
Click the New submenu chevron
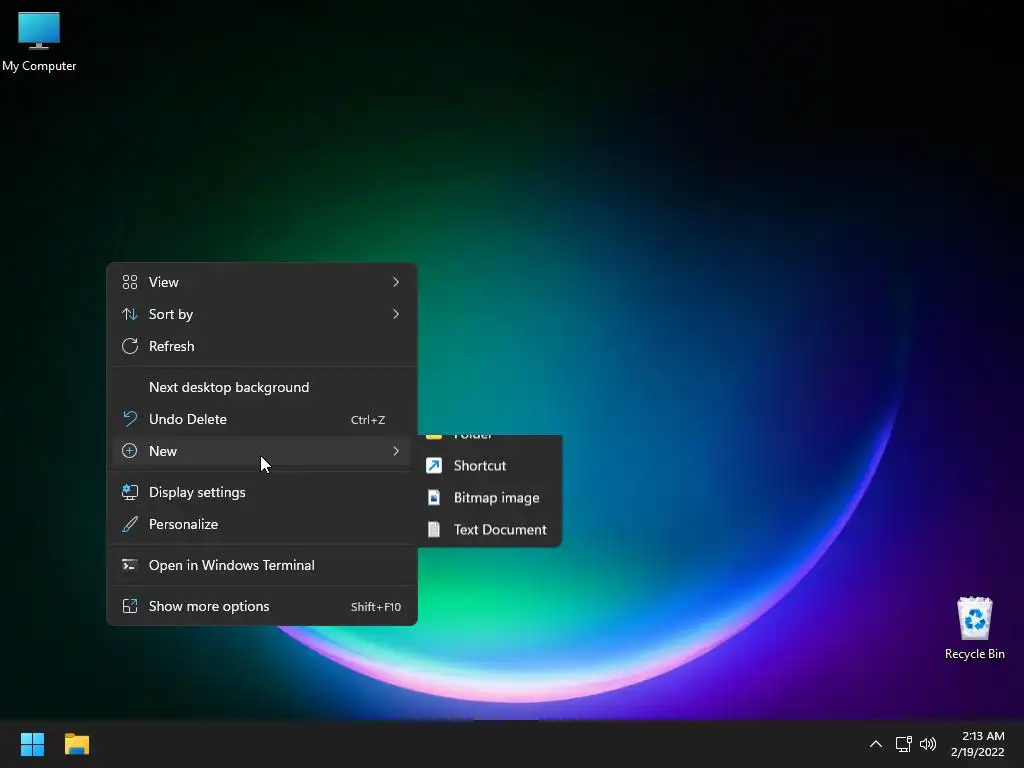(x=396, y=451)
